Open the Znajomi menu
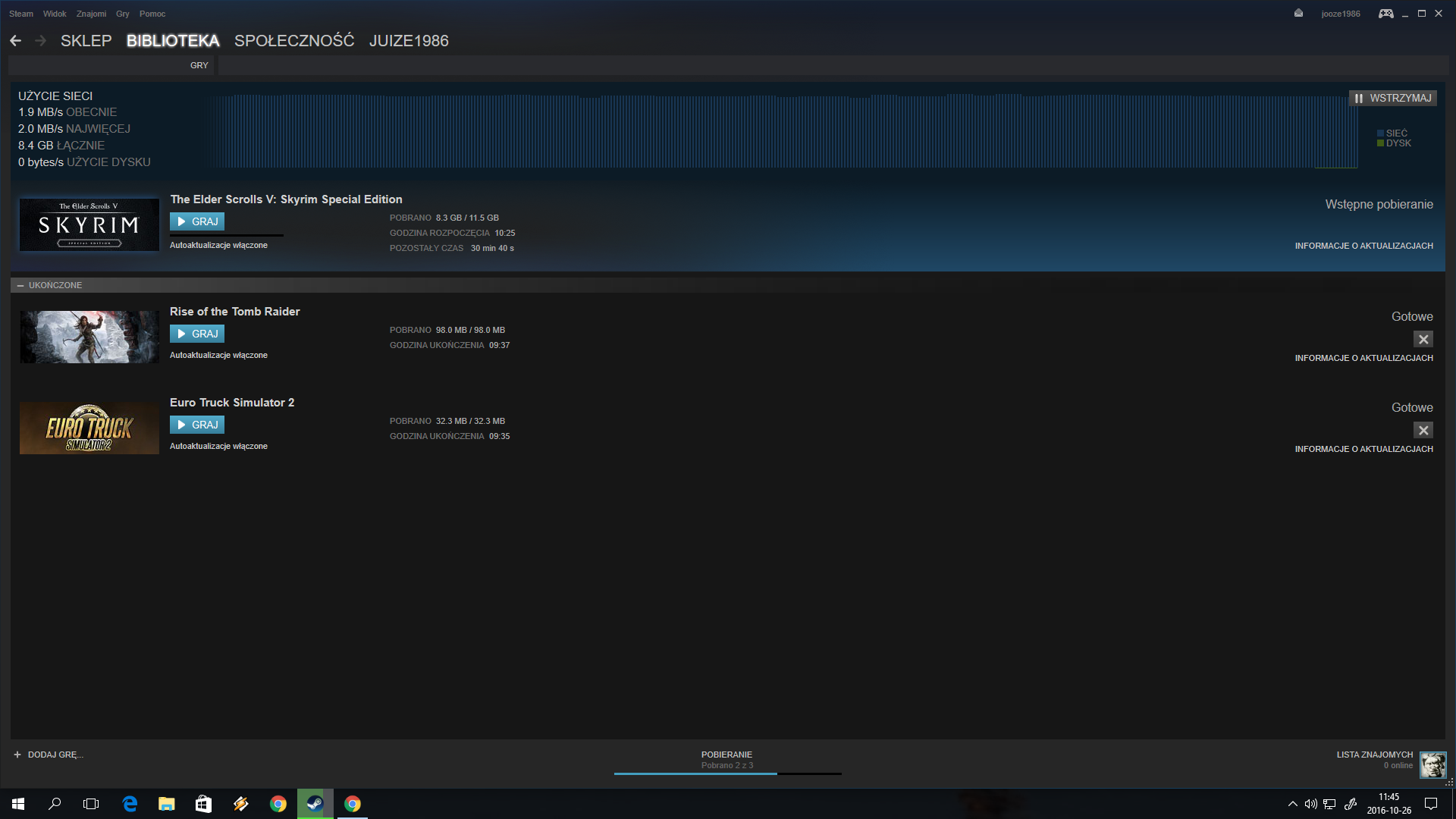1456x819 pixels. pos(91,14)
